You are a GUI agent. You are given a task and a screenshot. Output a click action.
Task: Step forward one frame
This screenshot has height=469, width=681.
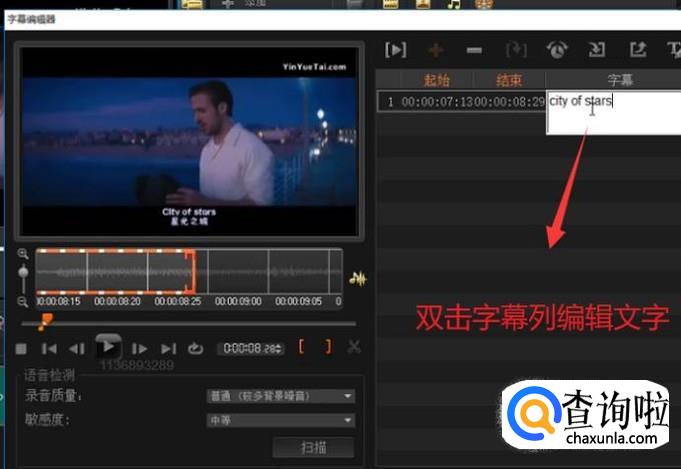tap(139, 349)
